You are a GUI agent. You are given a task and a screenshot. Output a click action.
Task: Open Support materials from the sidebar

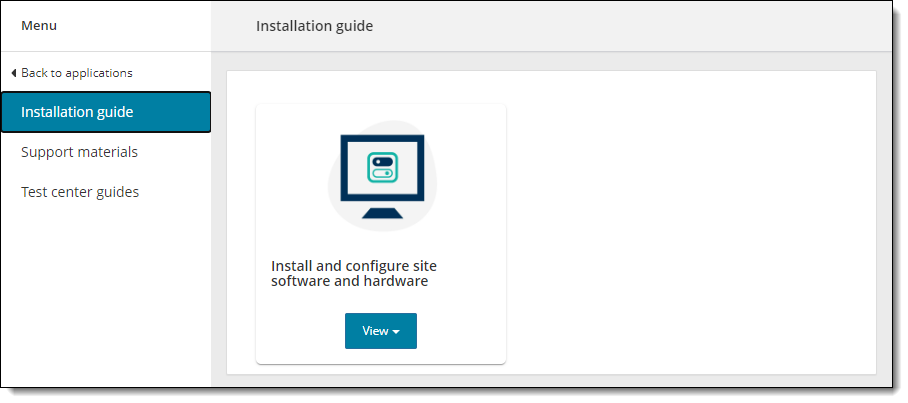(79, 152)
